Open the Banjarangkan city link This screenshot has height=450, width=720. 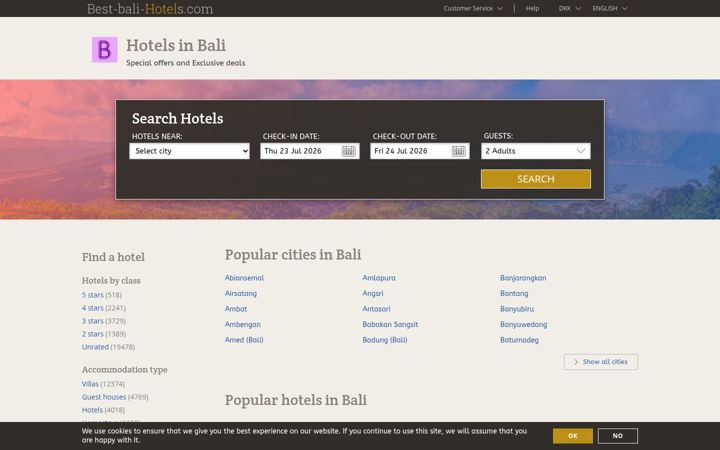click(x=523, y=278)
